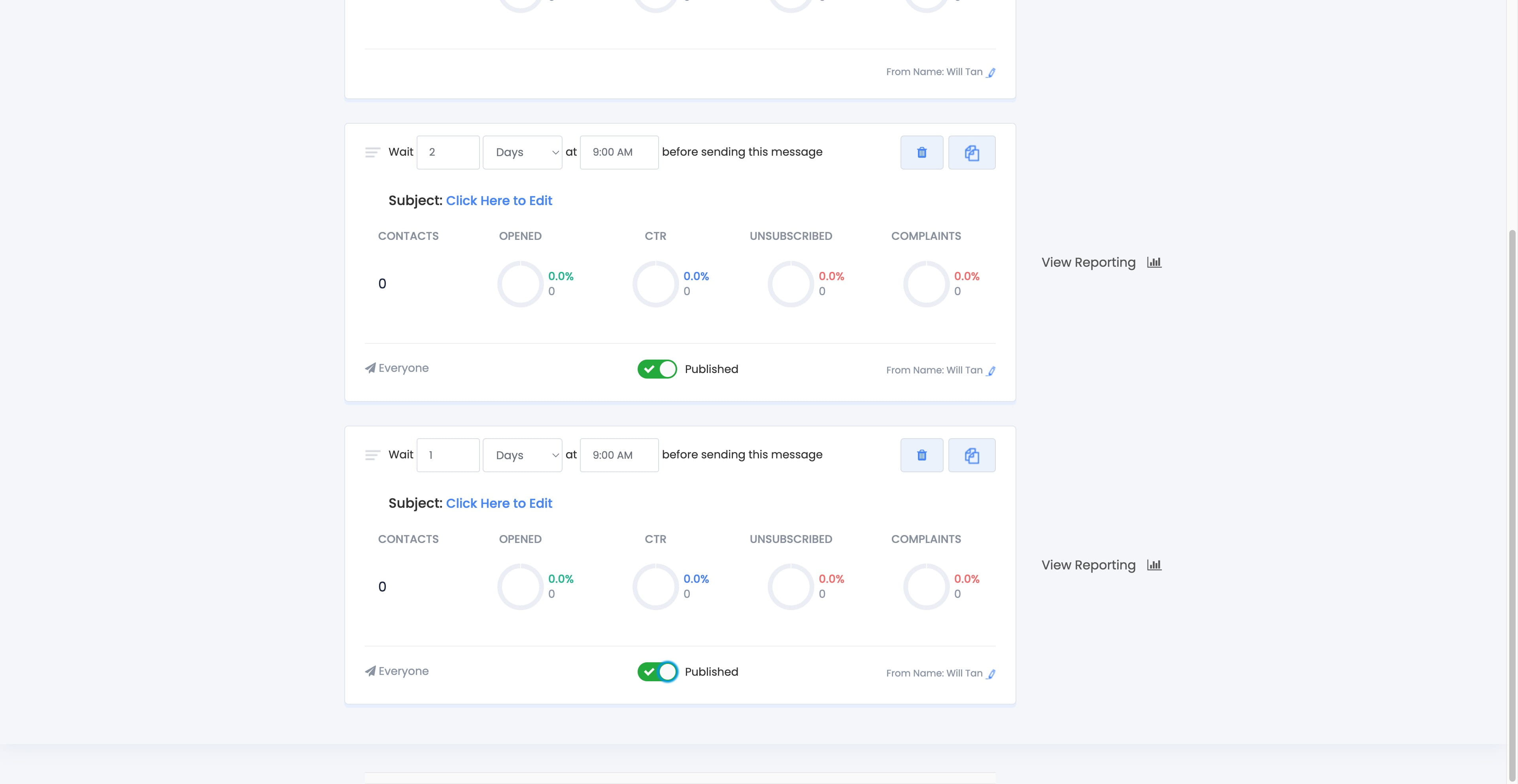Open the Days unit dropdown on the 2-day message
The height and width of the screenshot is (784, 1518).
[x=522, y=153]
